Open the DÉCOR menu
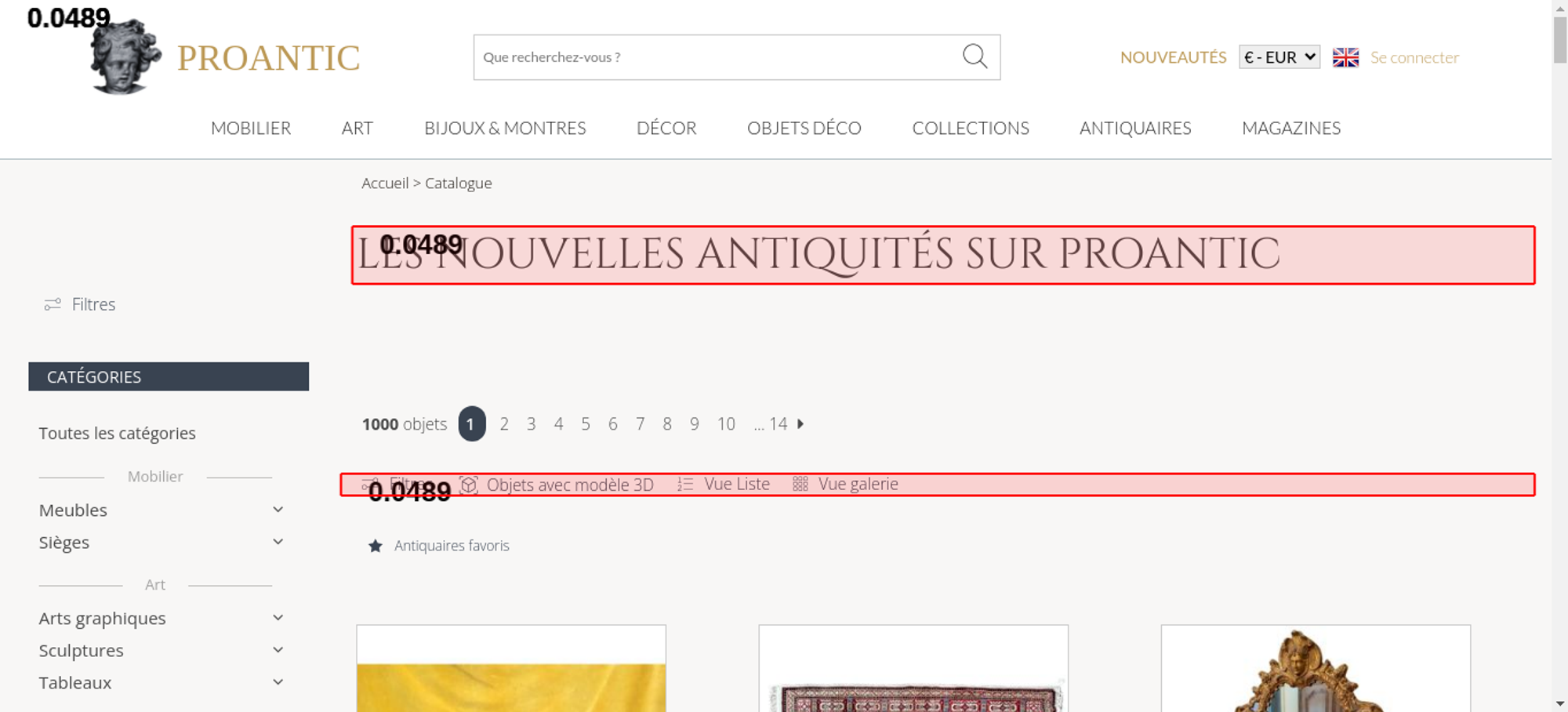The image size is (1568, 712). 666,128
